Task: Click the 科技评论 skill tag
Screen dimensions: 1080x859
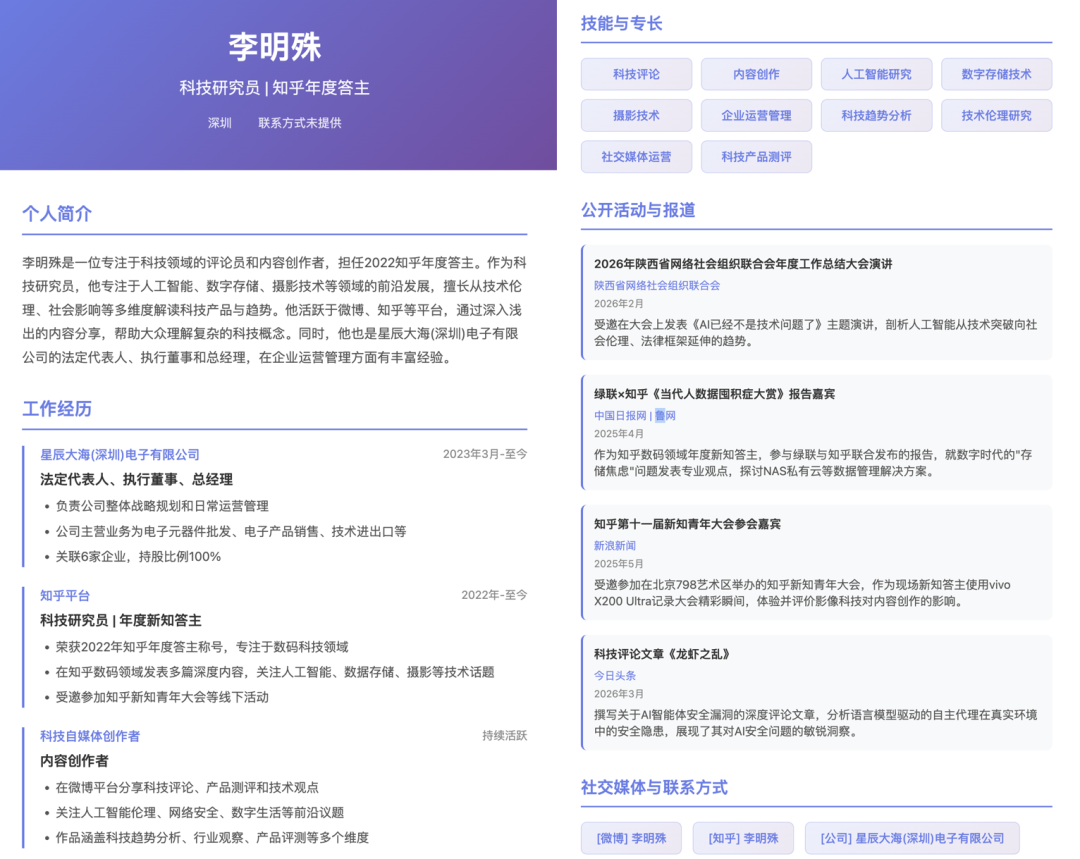Action: click(636, 74)
